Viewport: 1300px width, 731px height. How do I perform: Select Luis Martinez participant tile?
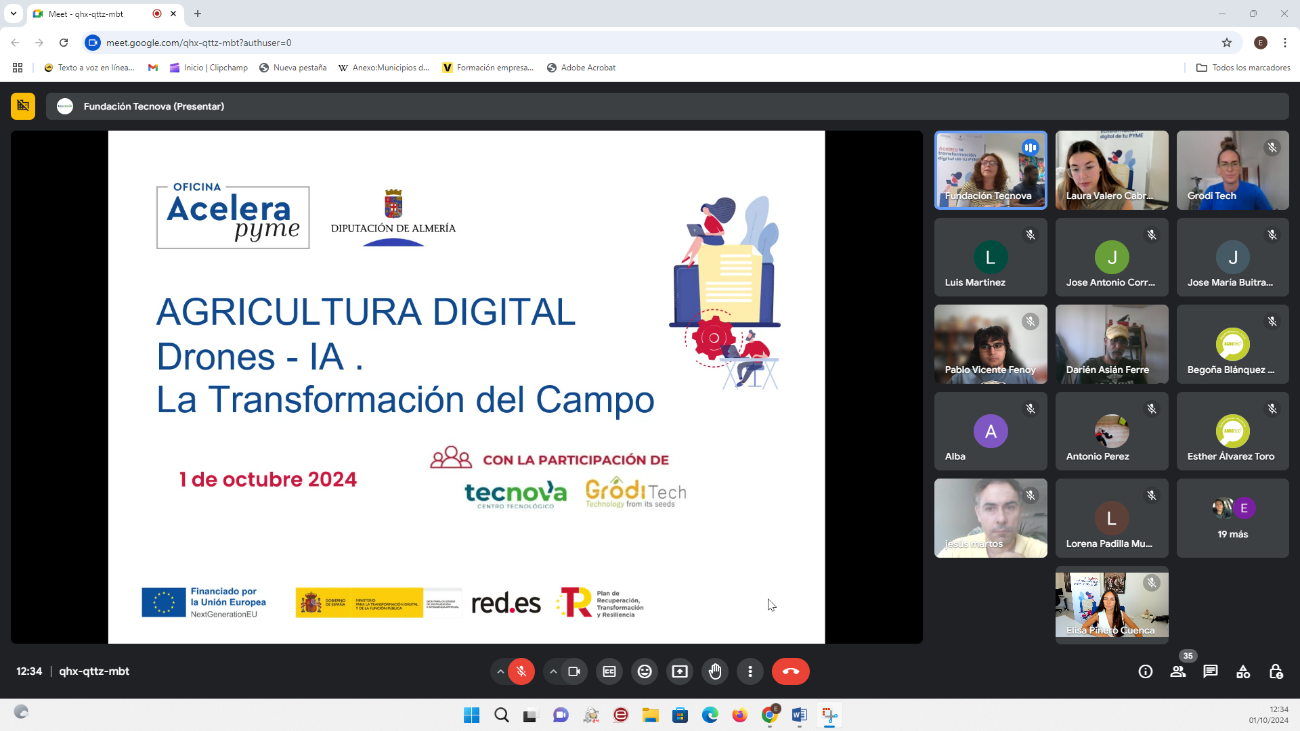(991, 257)
